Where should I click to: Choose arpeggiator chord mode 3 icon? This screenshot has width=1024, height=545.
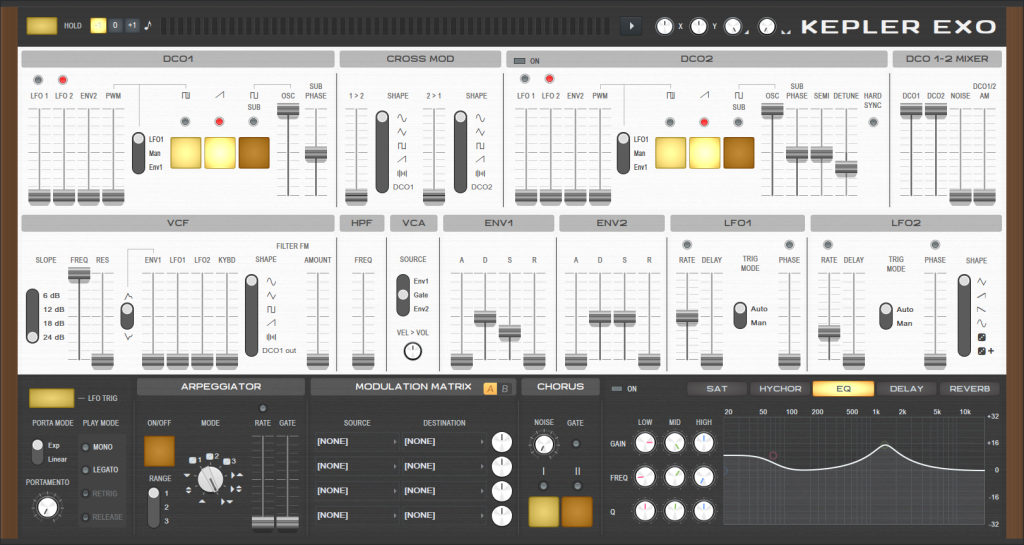229,461
